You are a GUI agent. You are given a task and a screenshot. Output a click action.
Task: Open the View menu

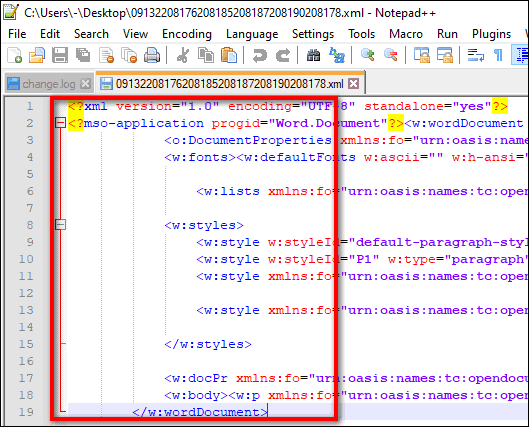[x=135, y=34]
